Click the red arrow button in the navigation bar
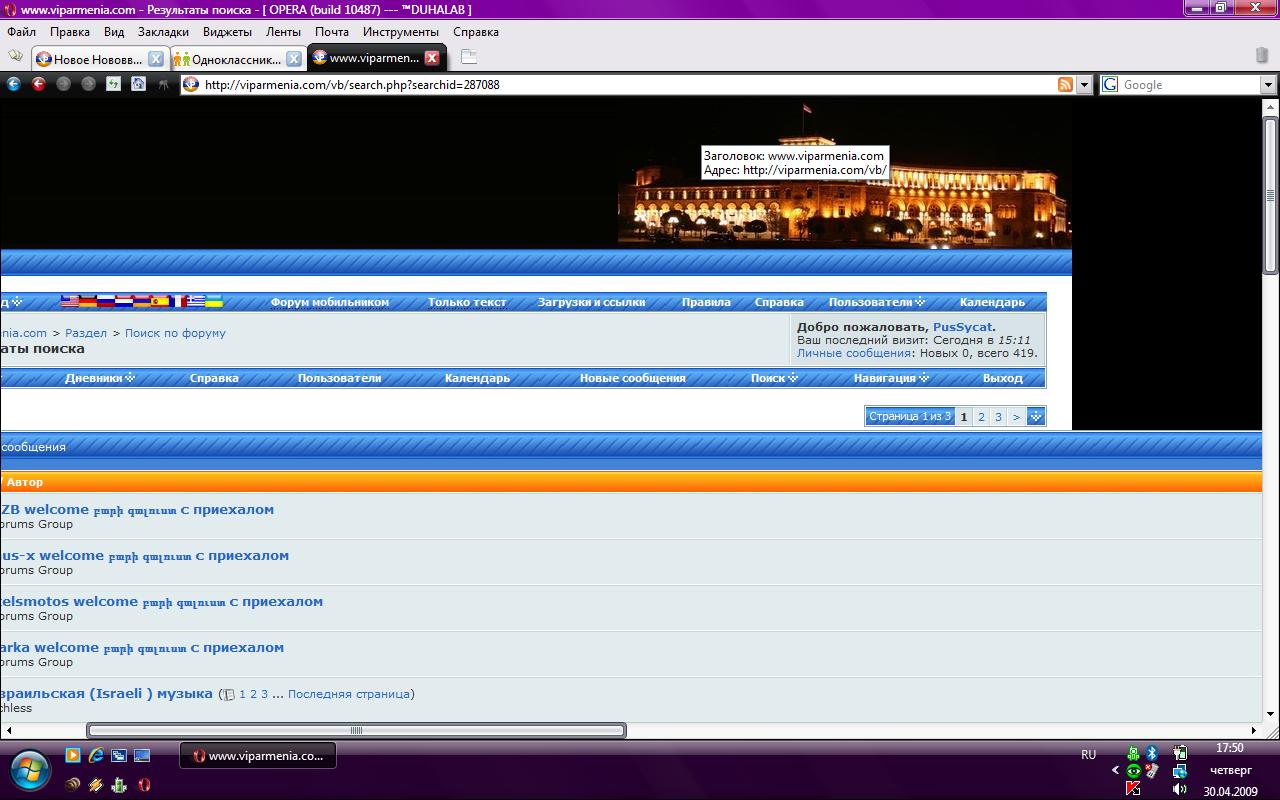The height and width of the screenshot is (800, 1280). (39, 85)
